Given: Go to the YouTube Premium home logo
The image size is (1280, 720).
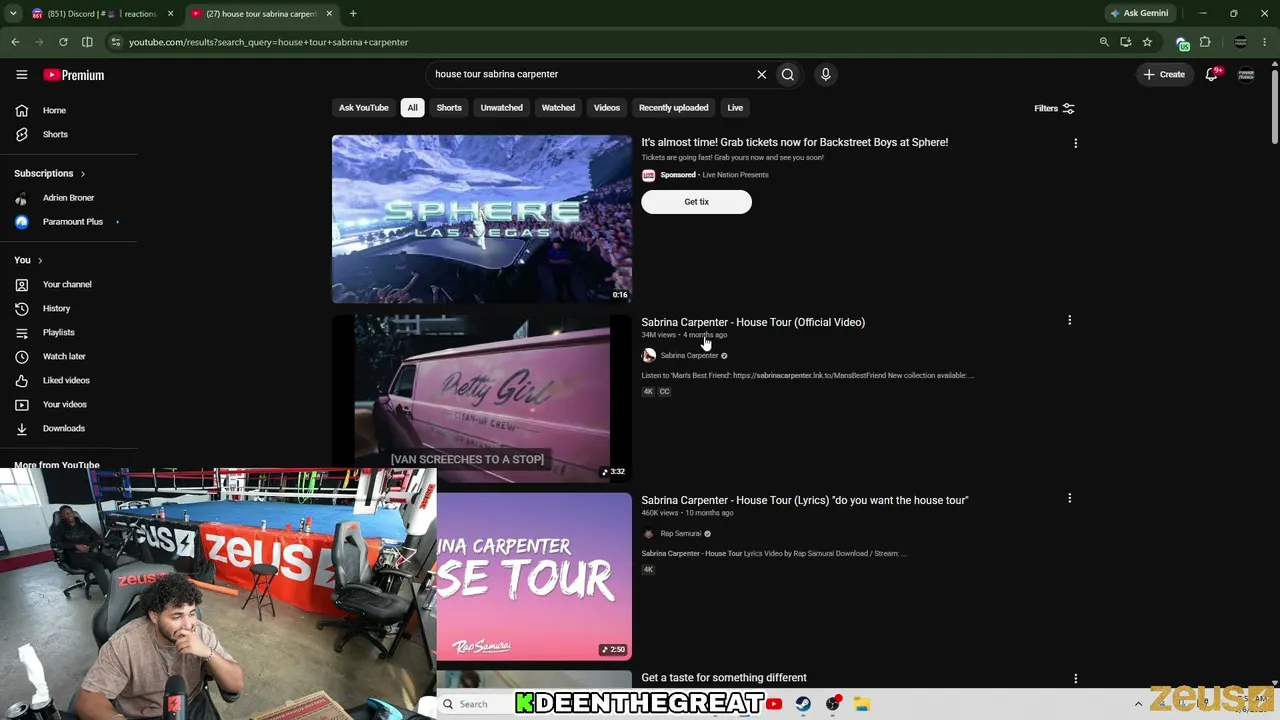Looking at the screenshot, I should coord(73,75).
